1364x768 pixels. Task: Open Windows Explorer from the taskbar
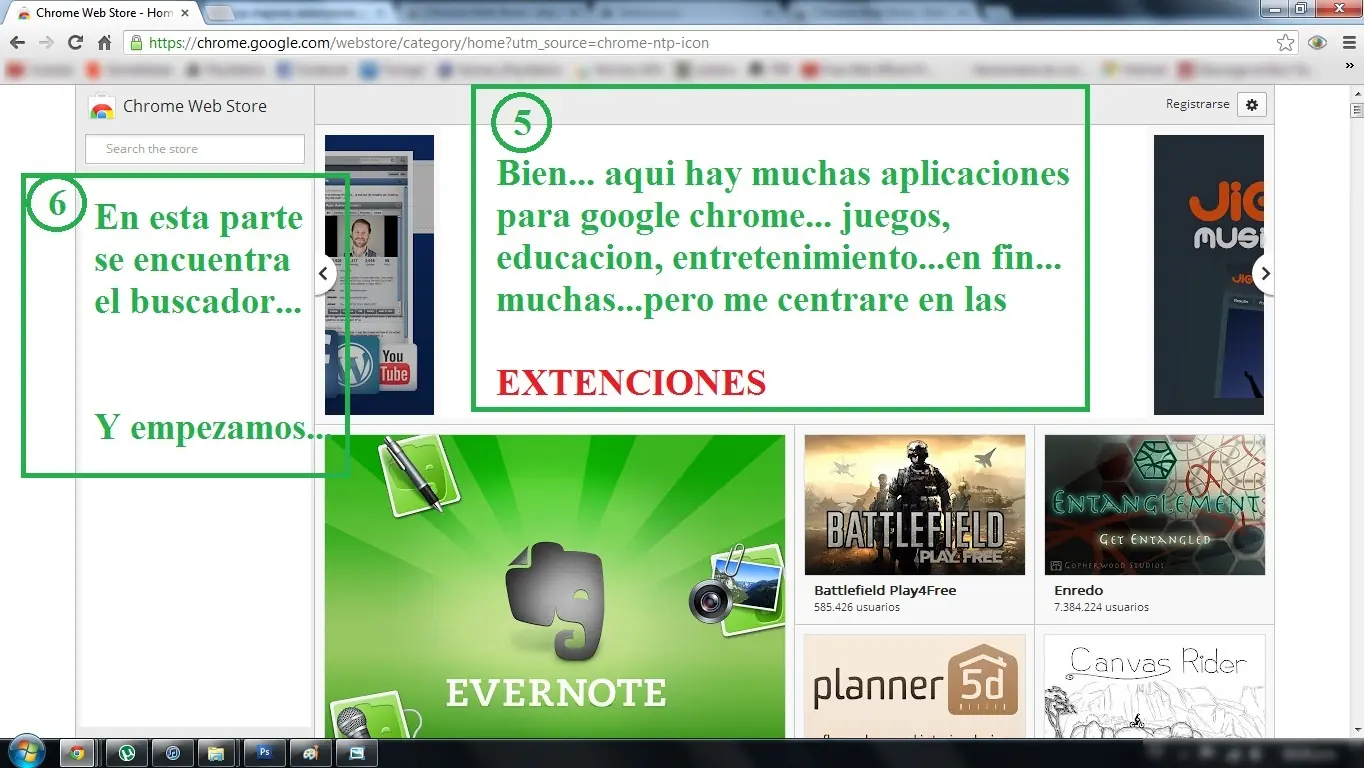coord(216,753)
